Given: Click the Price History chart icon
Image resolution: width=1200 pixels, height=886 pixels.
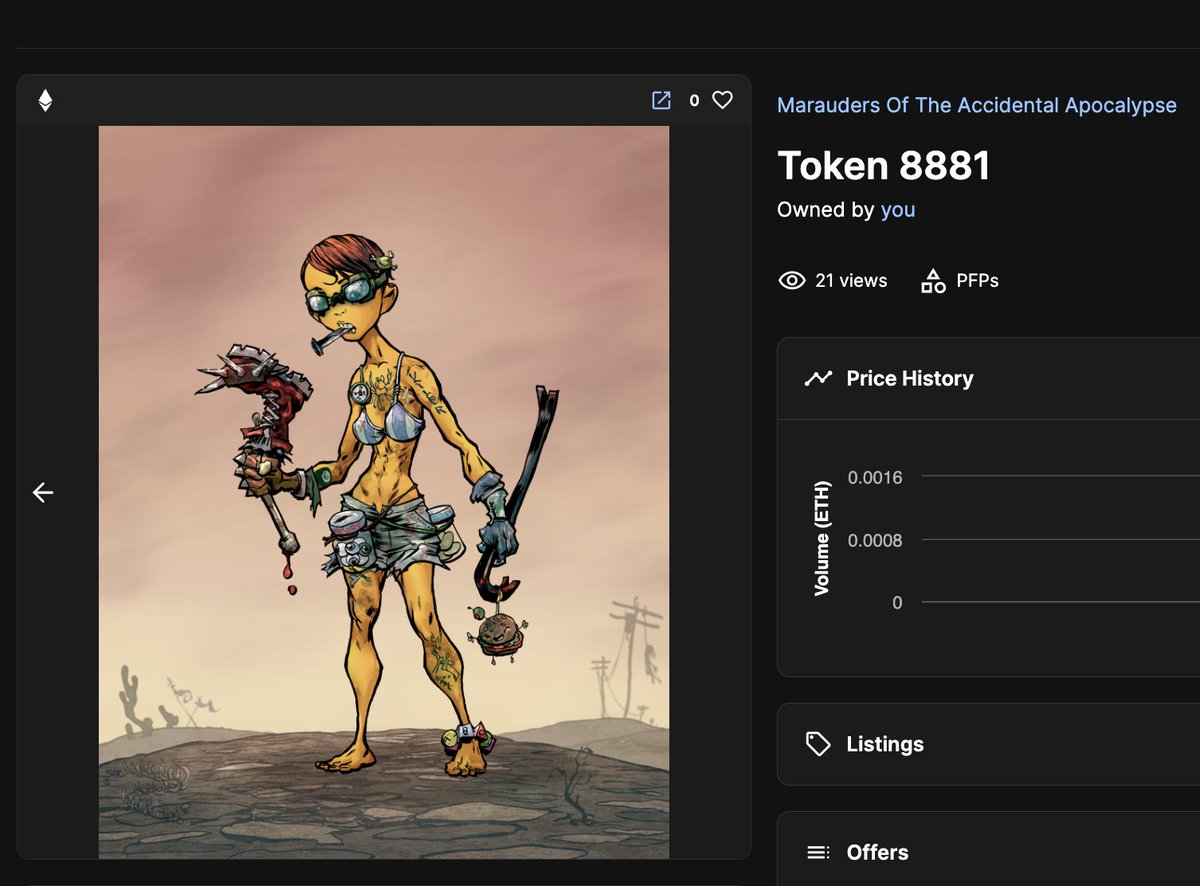Looking at the screenshot, I should pos(818,378).
